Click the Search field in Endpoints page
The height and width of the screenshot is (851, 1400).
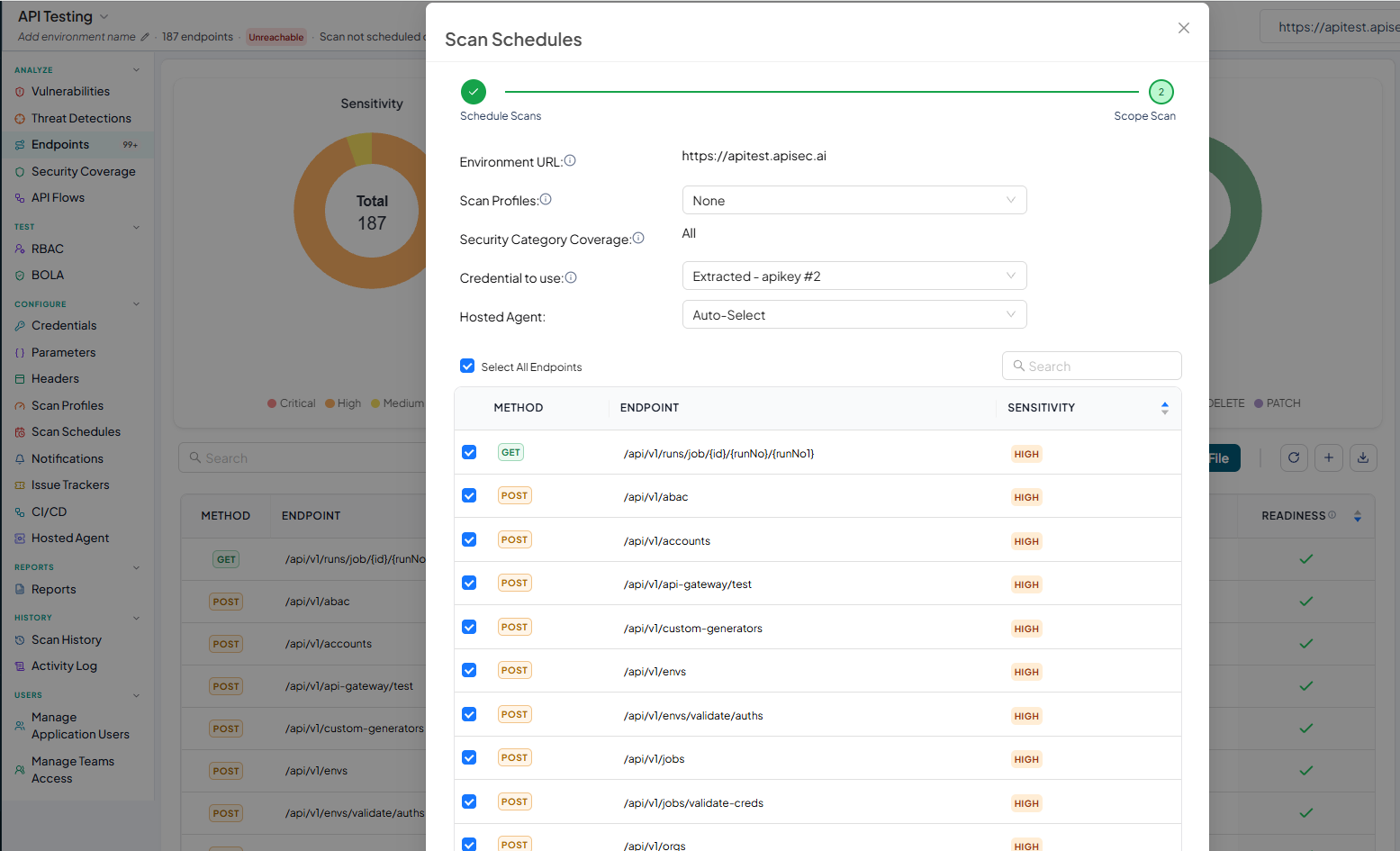tap(303, 457)
